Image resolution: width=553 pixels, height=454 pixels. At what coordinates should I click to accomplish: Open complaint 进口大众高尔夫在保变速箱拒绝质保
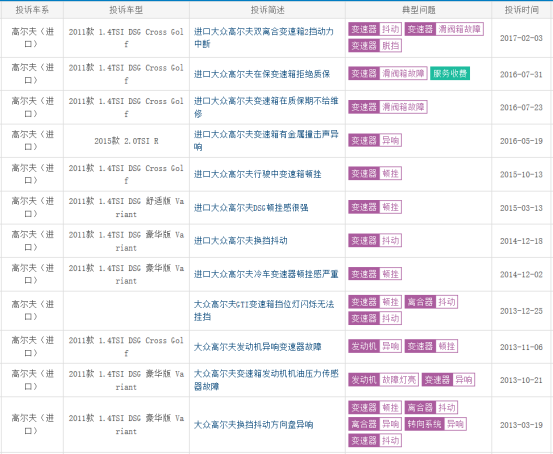(262, 74)
